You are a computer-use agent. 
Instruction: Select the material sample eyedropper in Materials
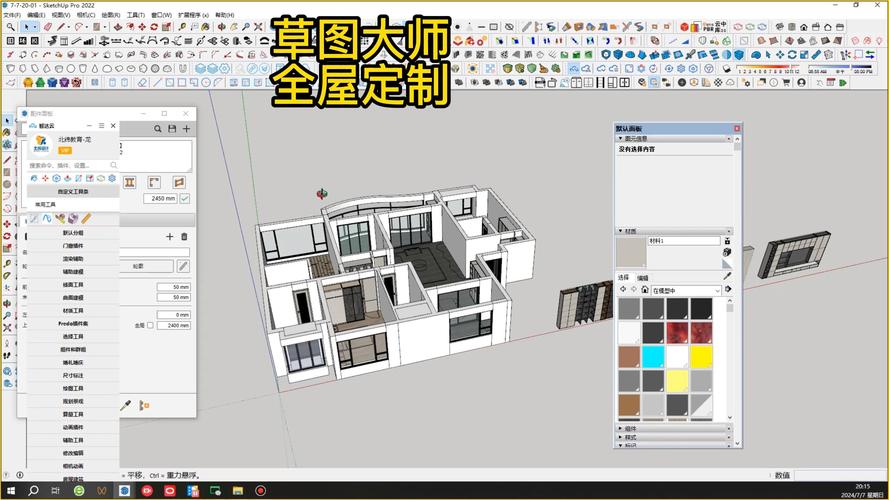point(727,276)
